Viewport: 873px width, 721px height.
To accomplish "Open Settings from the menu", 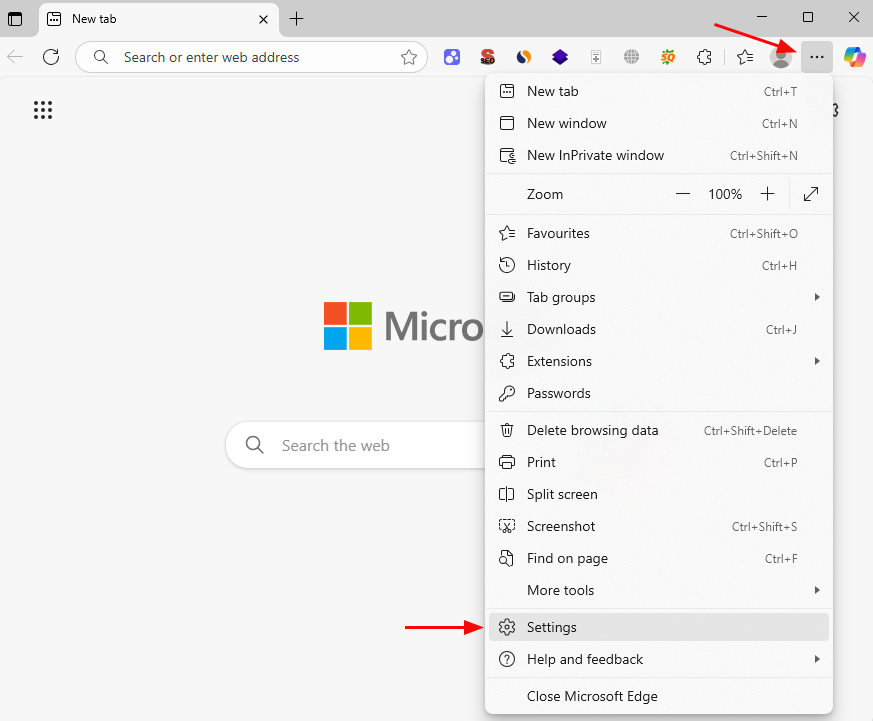I will 552,627.
